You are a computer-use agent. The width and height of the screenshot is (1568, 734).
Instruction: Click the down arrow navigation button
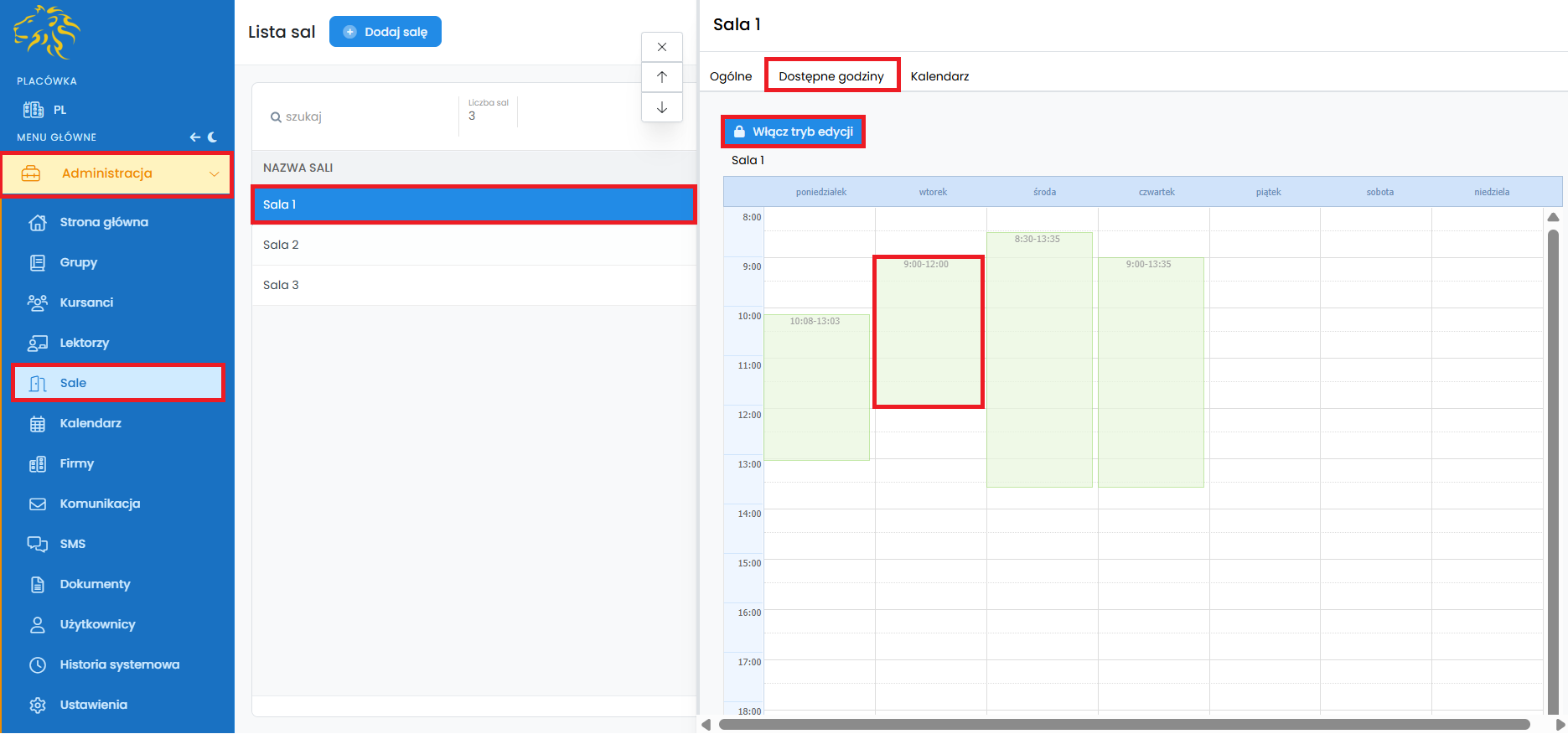pos(662,107)
